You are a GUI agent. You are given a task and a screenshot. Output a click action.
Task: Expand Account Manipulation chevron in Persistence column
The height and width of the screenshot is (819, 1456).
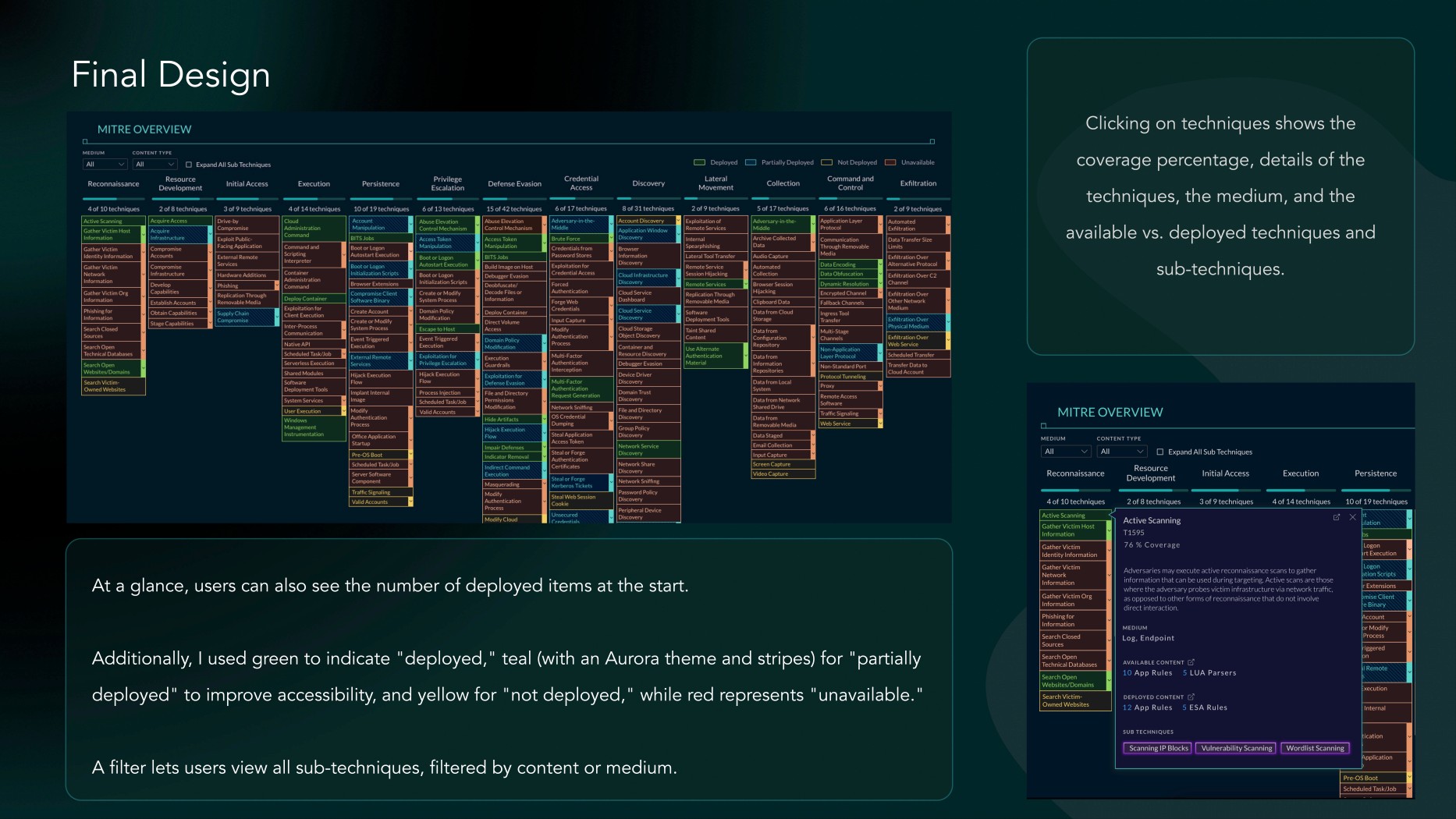tap(410, 225)
